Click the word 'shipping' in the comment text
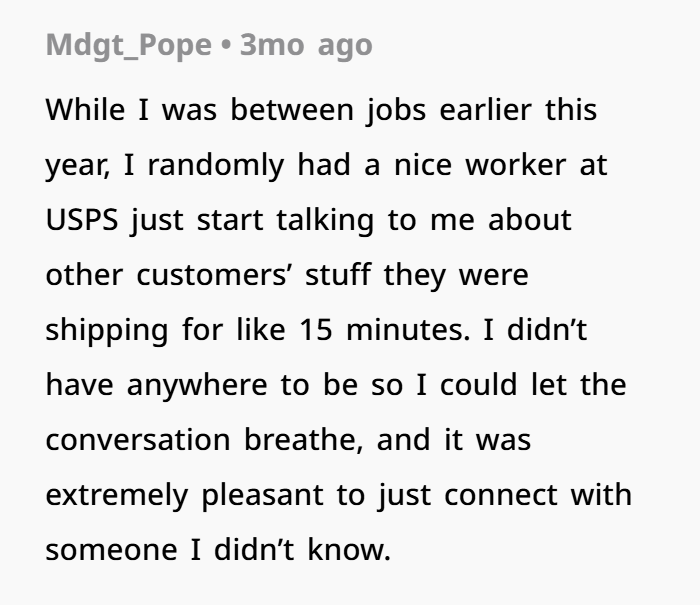 (x=107, y=331)
